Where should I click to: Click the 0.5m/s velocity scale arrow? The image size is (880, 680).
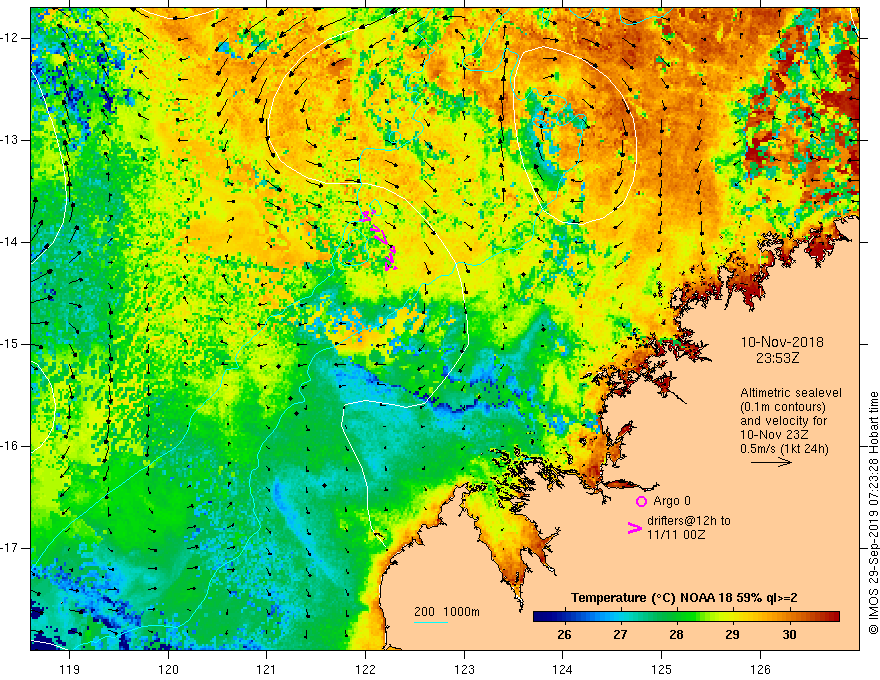771,462
